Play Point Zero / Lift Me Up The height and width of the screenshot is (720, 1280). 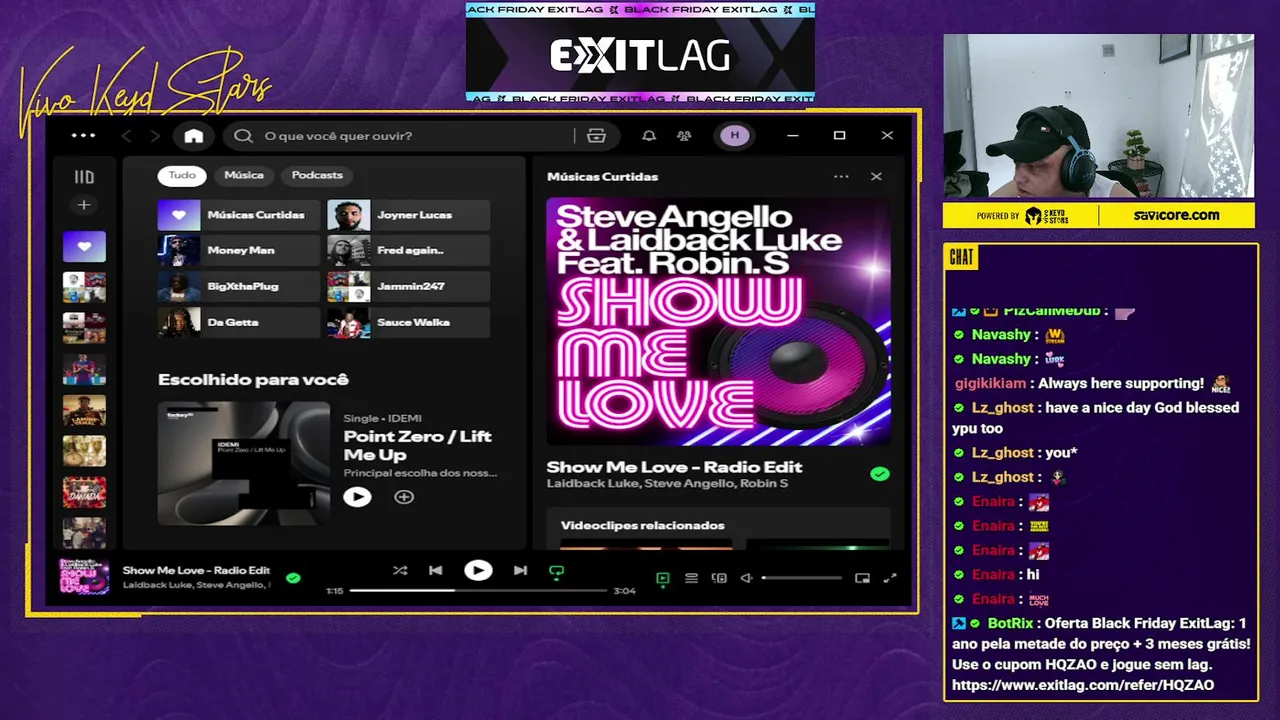click(357, 497)
